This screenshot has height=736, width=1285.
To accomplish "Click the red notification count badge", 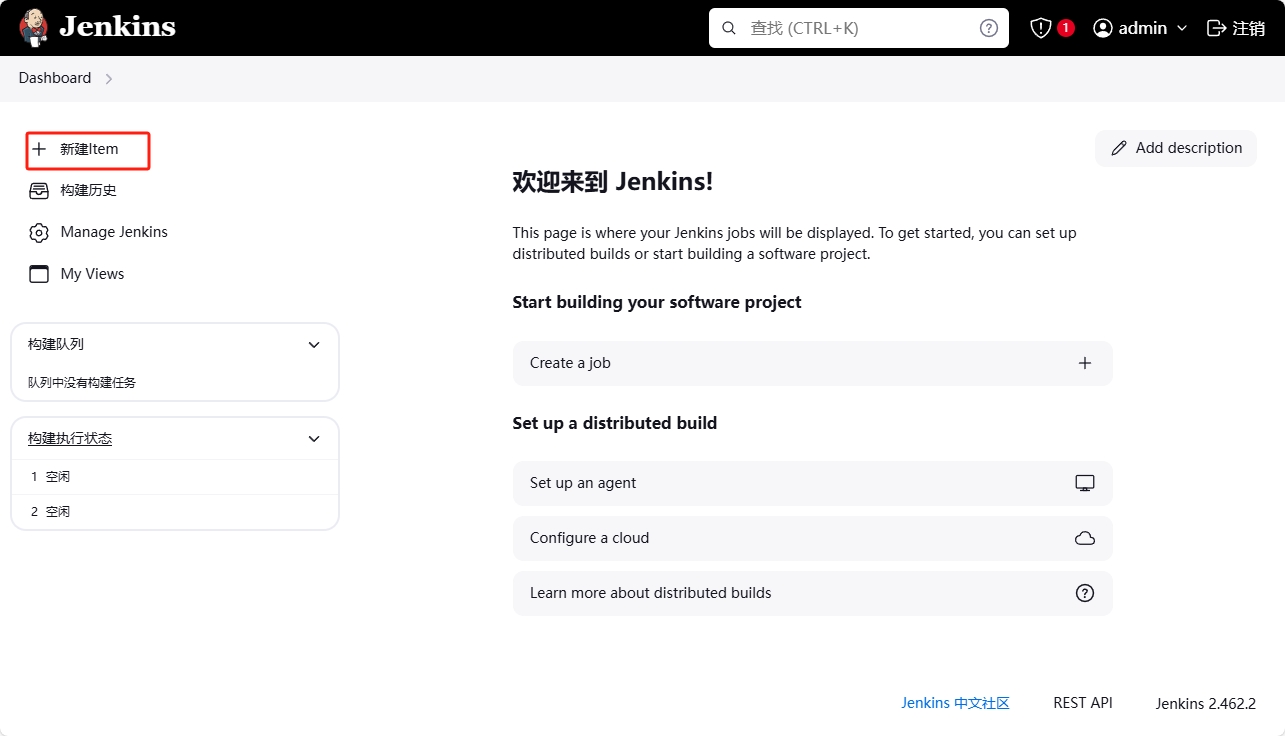I will (1066, 28).
